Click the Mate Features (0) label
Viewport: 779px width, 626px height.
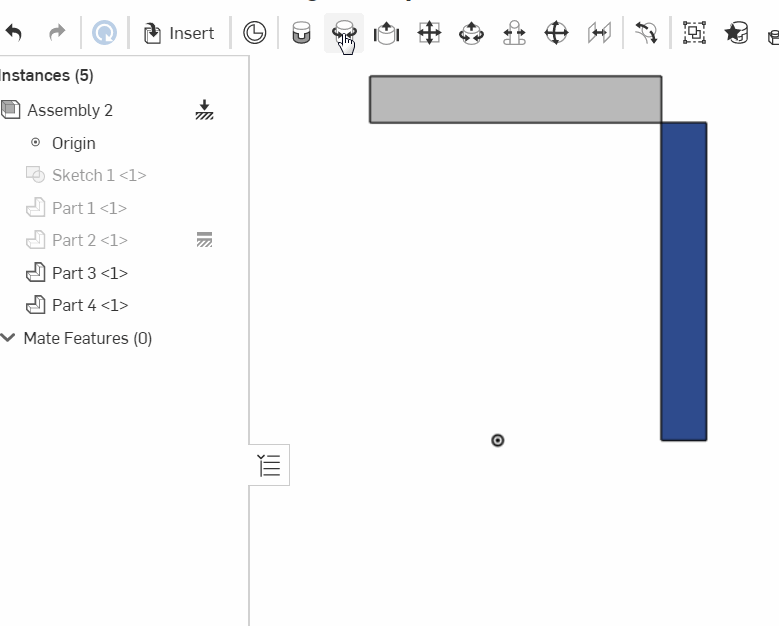pyautogui.click(x=88, y=338)
